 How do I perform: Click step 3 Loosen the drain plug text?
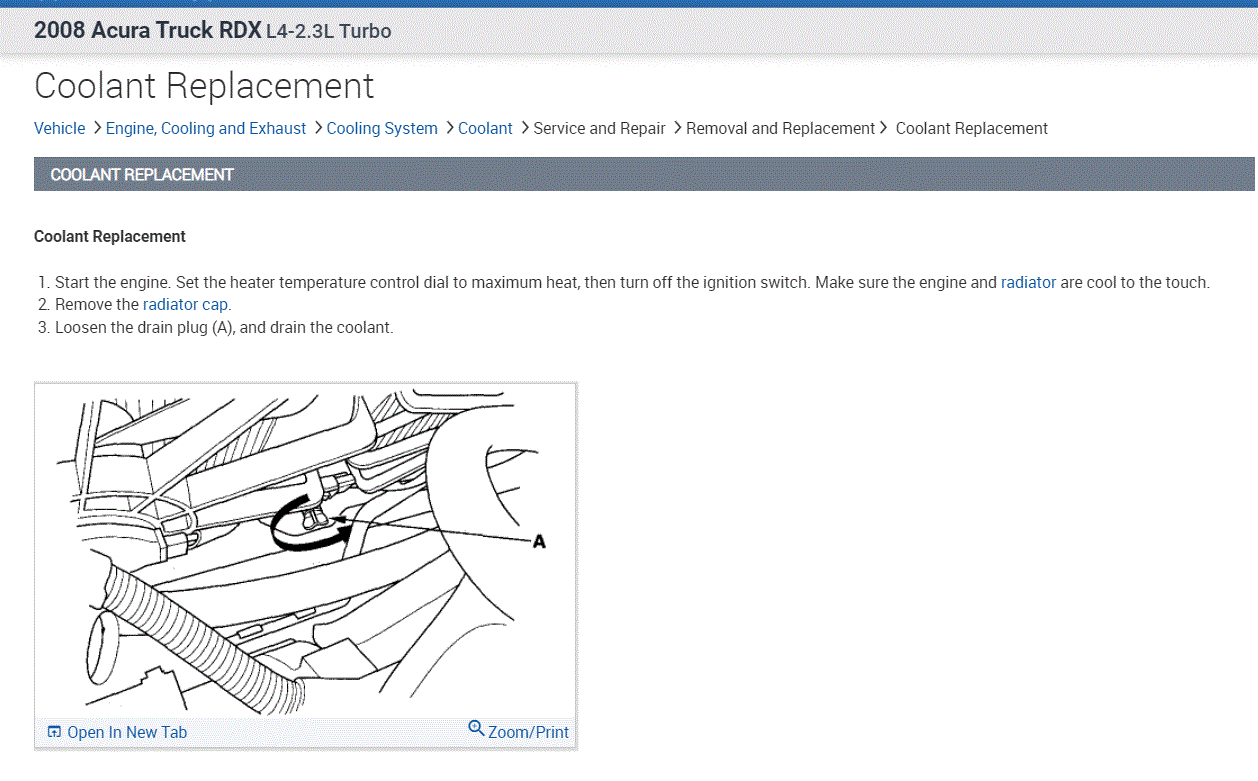(x=224, y=327)
